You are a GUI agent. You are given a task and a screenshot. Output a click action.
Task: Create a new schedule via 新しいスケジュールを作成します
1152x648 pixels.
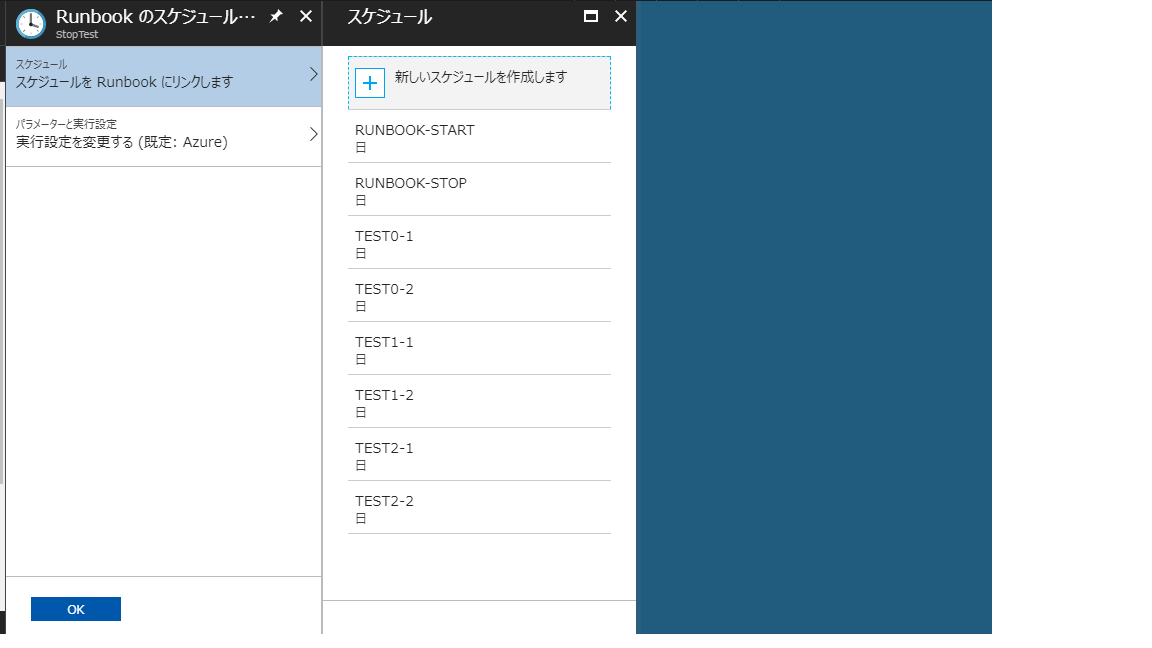(479, 83)
